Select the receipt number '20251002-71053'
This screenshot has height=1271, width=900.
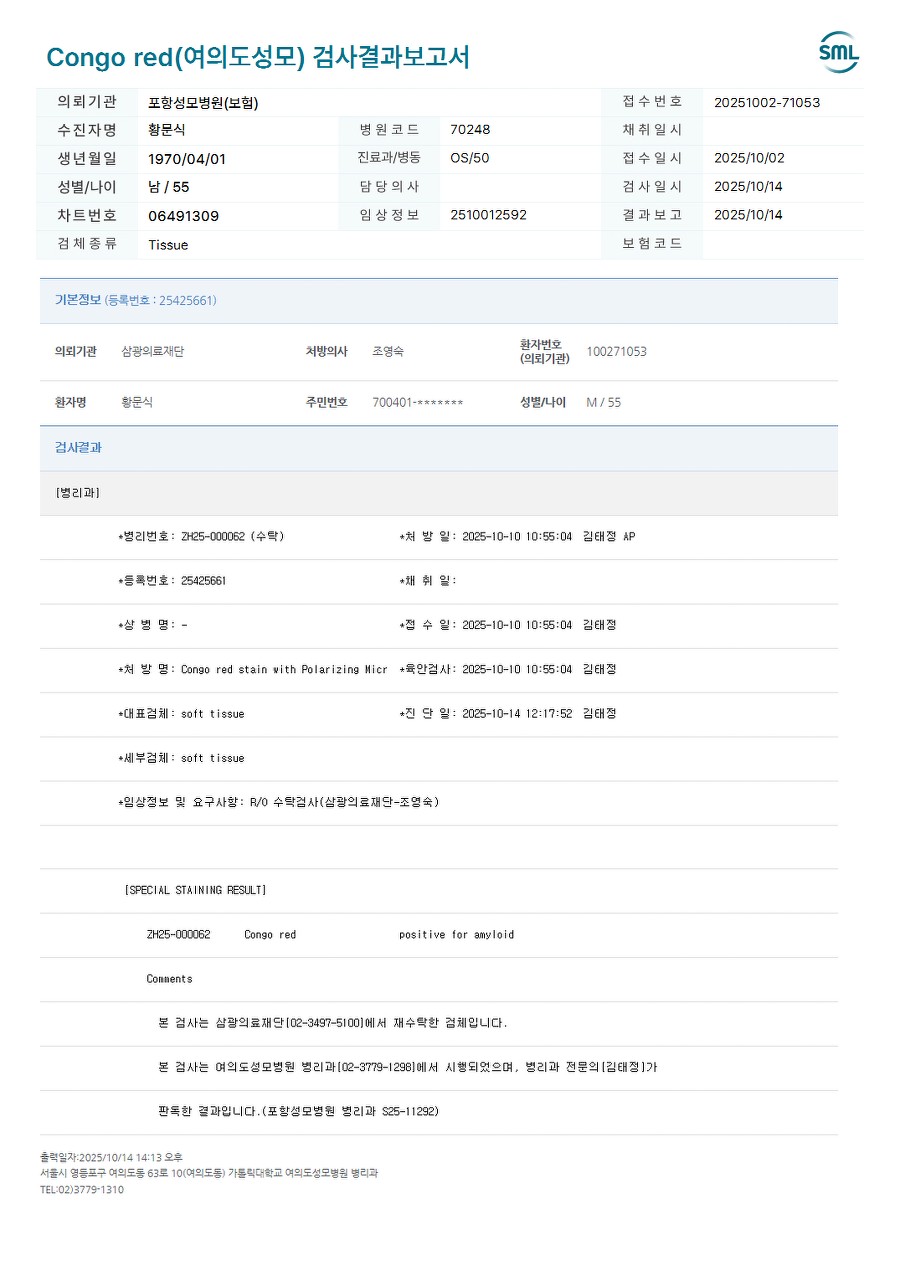click(x=767, y=102)
